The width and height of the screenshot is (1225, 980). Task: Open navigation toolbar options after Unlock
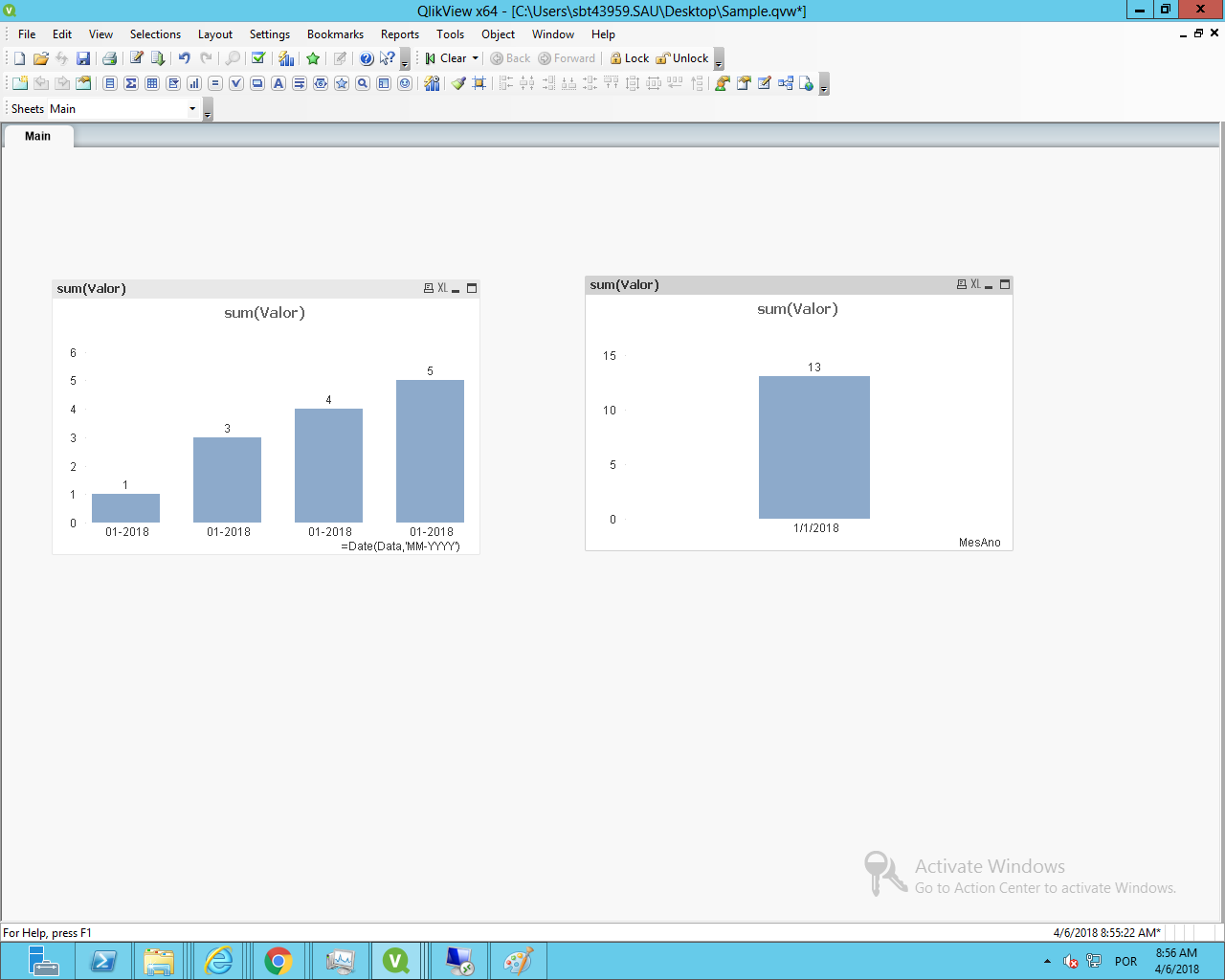[719, 60]
